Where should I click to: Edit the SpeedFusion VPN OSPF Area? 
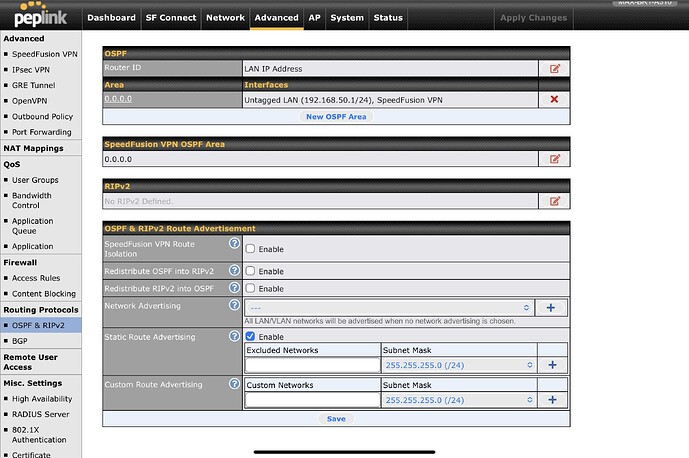point(553,158)
